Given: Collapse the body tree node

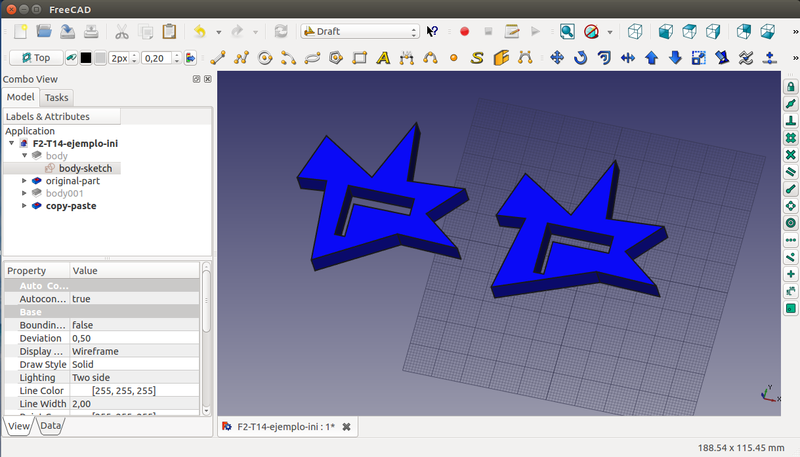Looking at the screenshot, I should (x=24, y=156).
